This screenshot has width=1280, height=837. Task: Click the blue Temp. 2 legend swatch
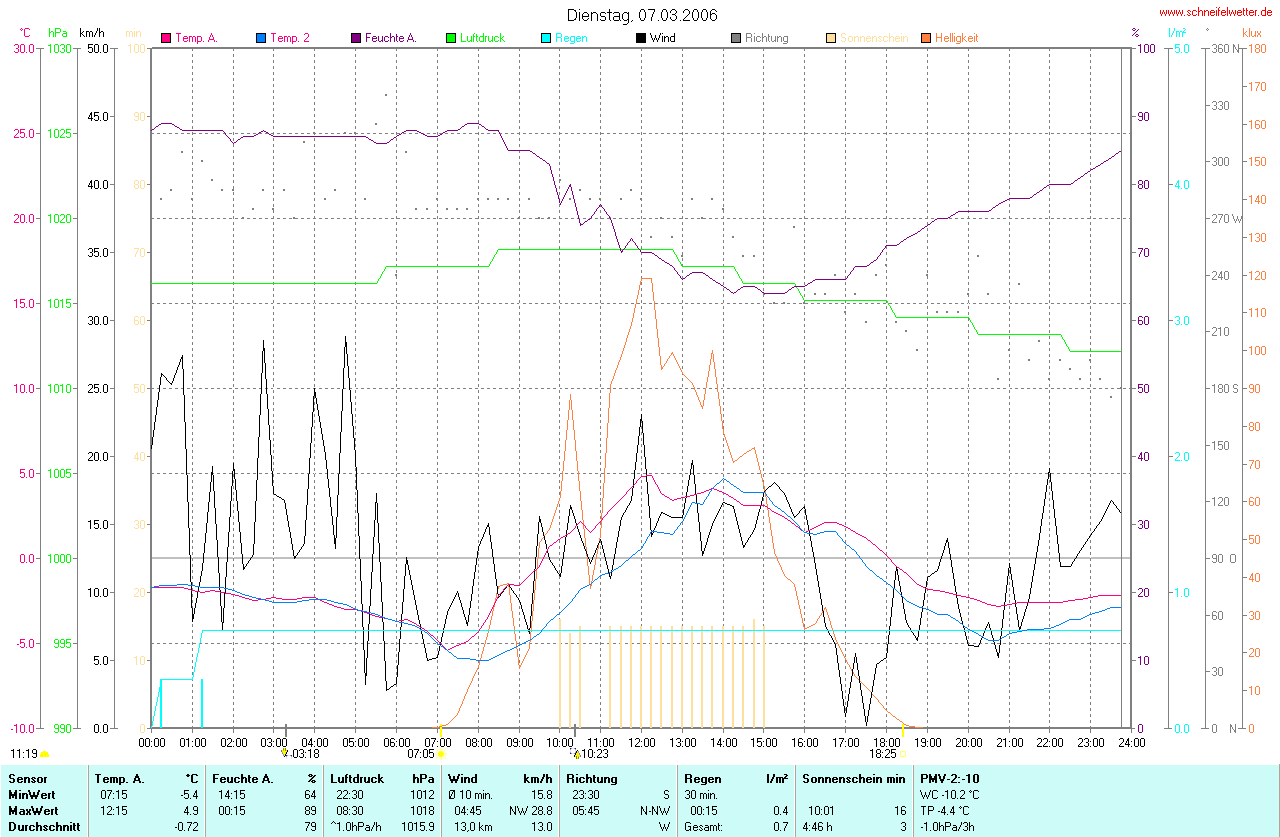point(261,38)
